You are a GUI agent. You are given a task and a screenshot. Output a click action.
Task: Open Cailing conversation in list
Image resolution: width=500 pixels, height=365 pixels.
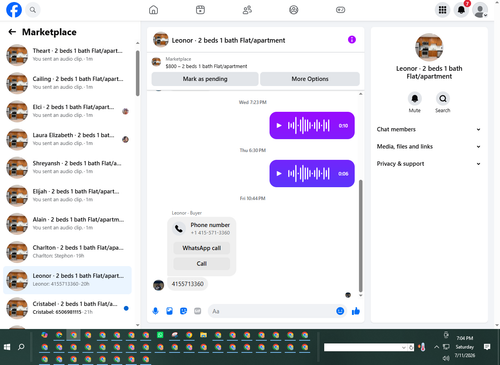[68, 83]
